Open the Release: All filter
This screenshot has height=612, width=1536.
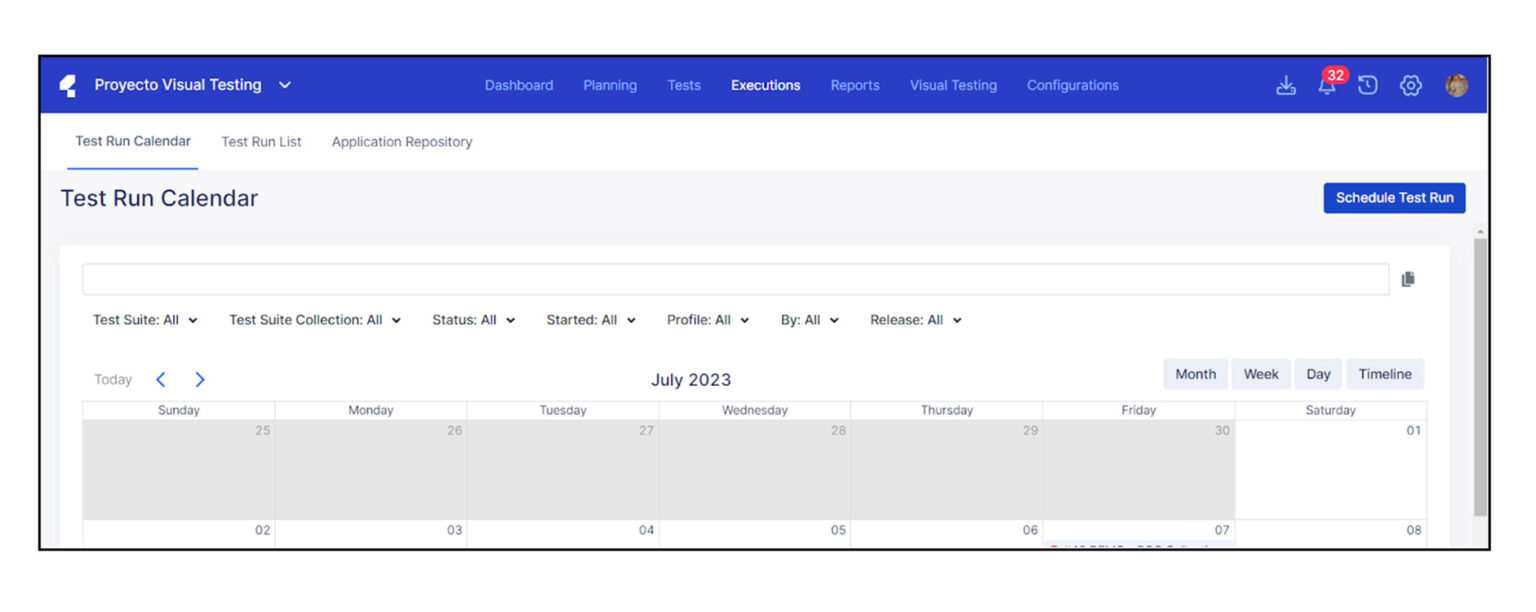coord(916,320)
